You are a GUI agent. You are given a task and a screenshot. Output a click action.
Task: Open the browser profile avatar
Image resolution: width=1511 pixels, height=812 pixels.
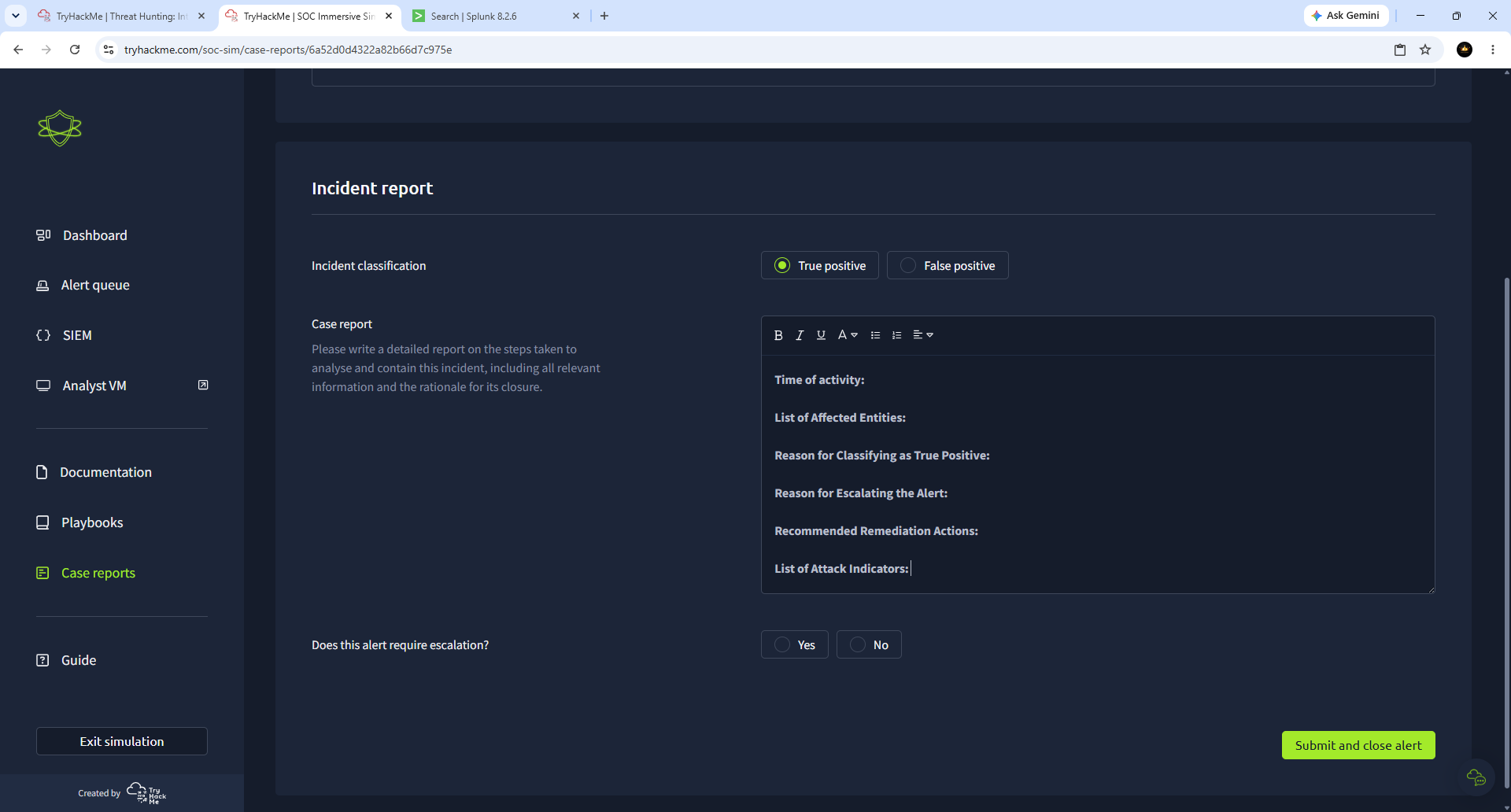[x=1465, y=50]
